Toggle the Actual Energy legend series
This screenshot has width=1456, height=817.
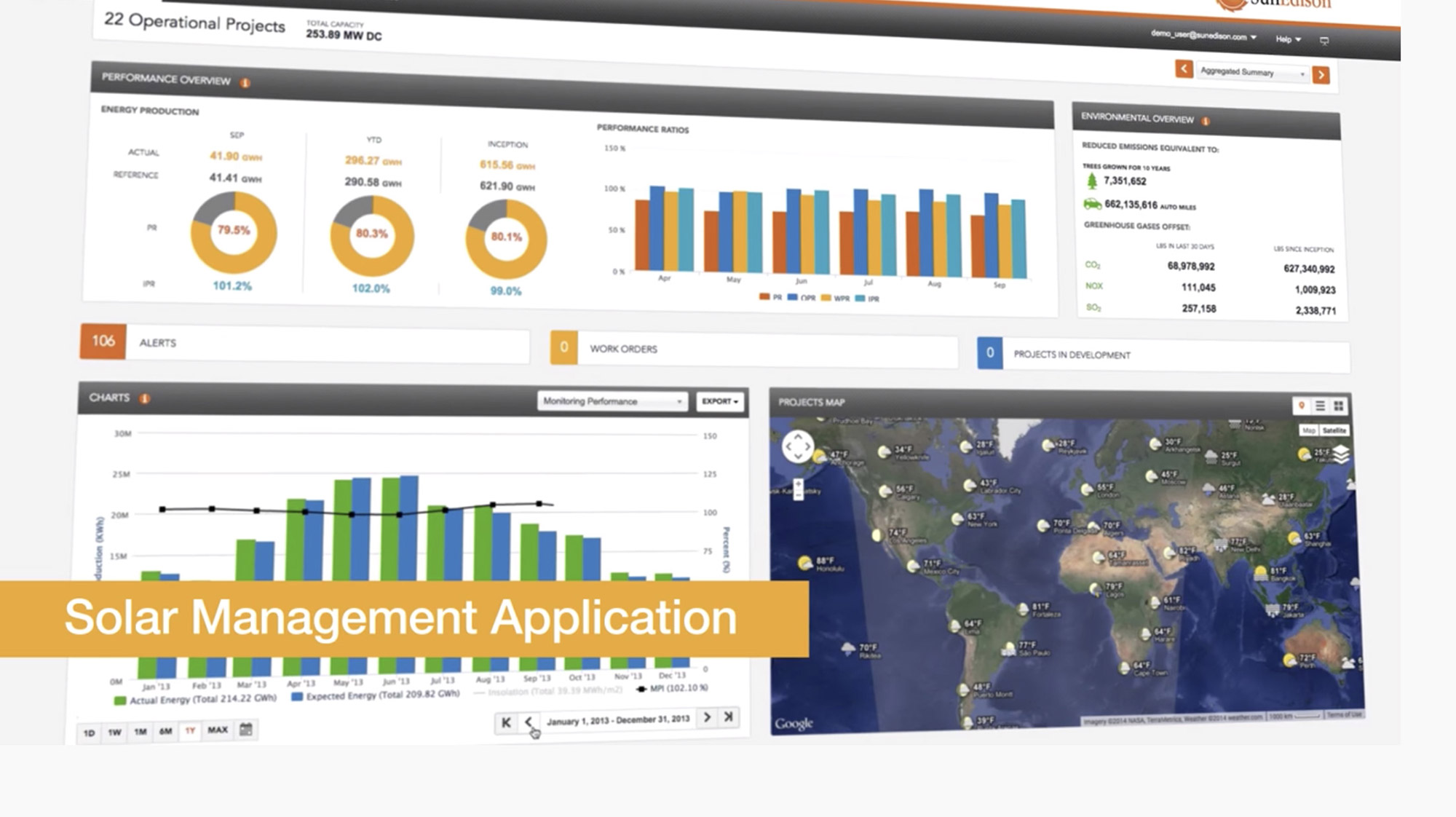click(x=195, y=700)
